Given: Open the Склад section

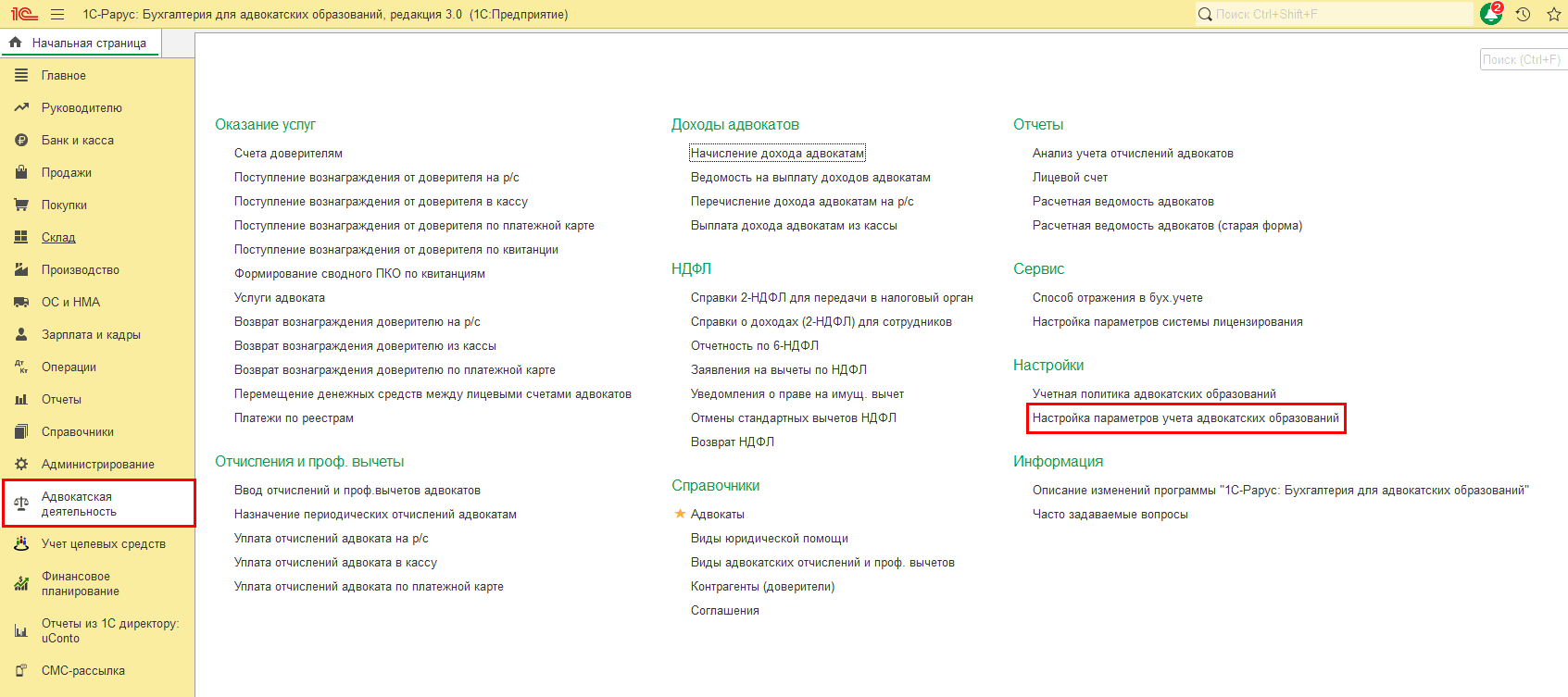Looking at the screenshot, I should (x=58, y=237).
